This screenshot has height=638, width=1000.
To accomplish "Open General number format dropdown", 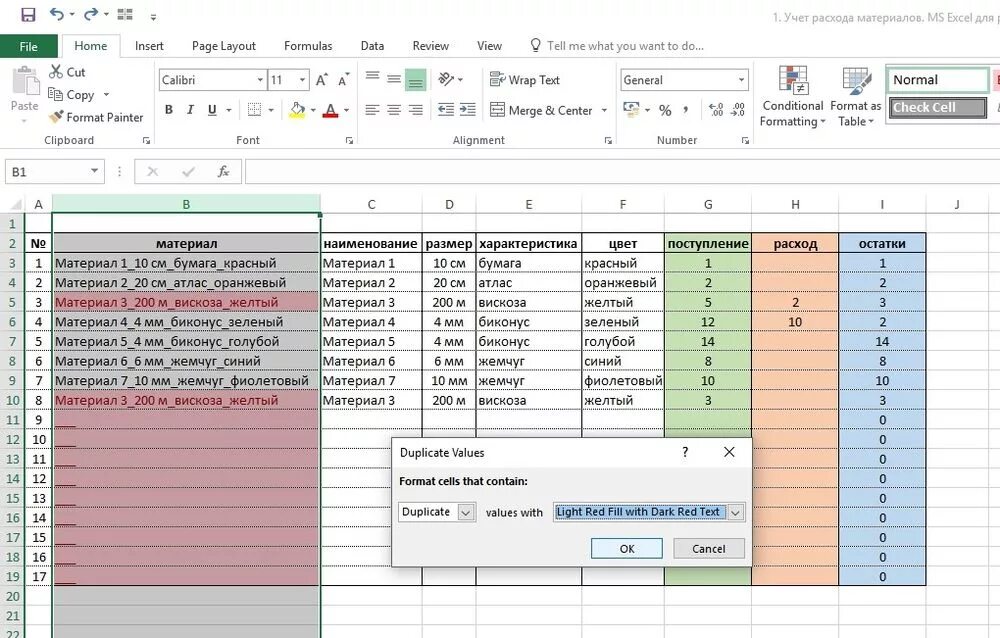I will 741,80.
